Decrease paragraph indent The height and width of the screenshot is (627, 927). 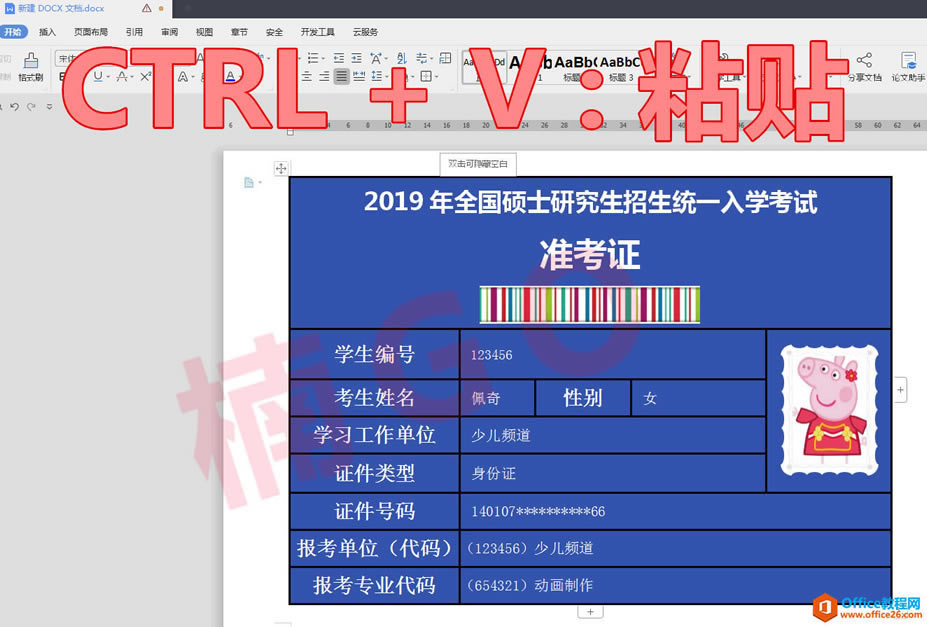tap(339, 57)
